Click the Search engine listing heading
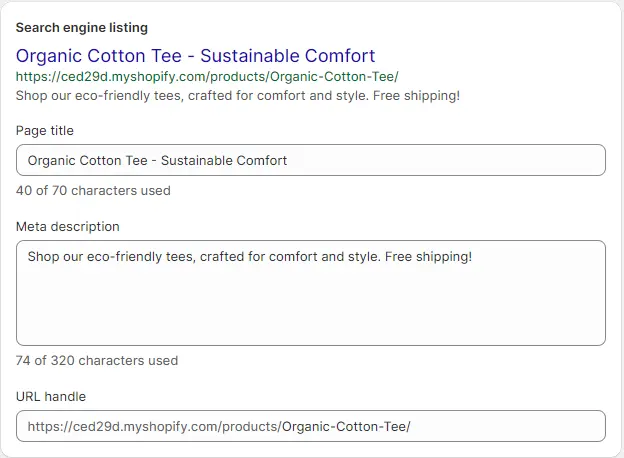Viewport: 624px width, 458px height. (82, 27)
